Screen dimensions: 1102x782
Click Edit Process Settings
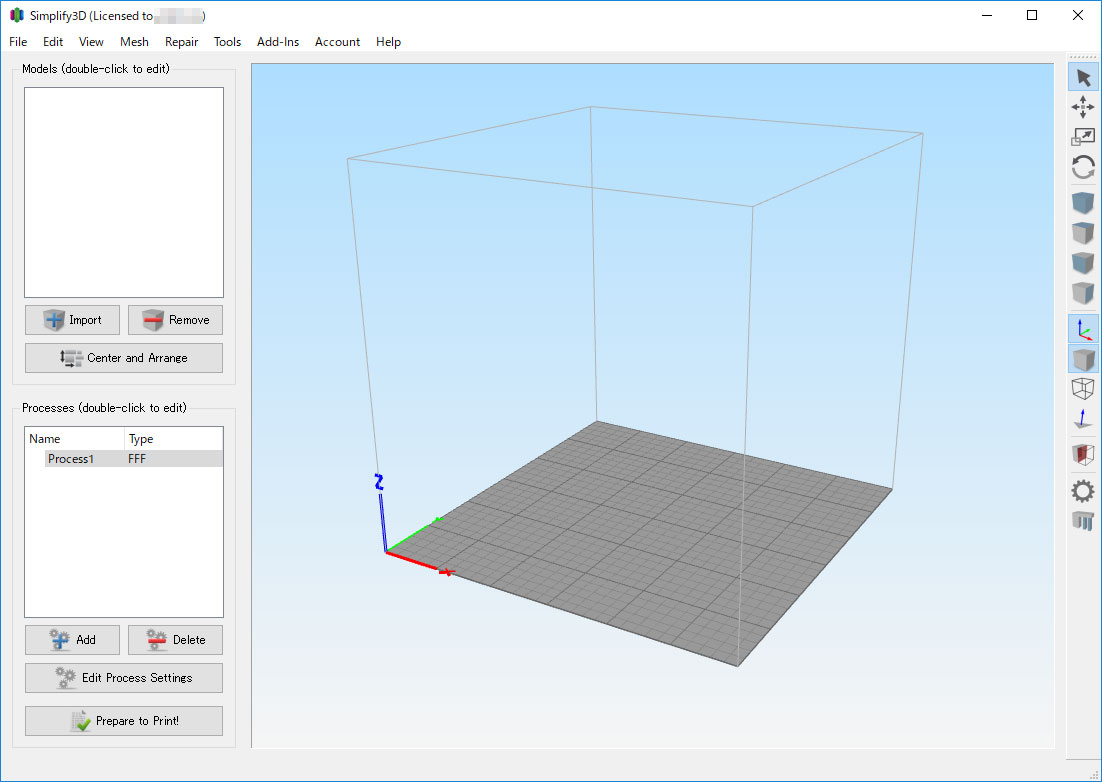click(x=124, y=678)
